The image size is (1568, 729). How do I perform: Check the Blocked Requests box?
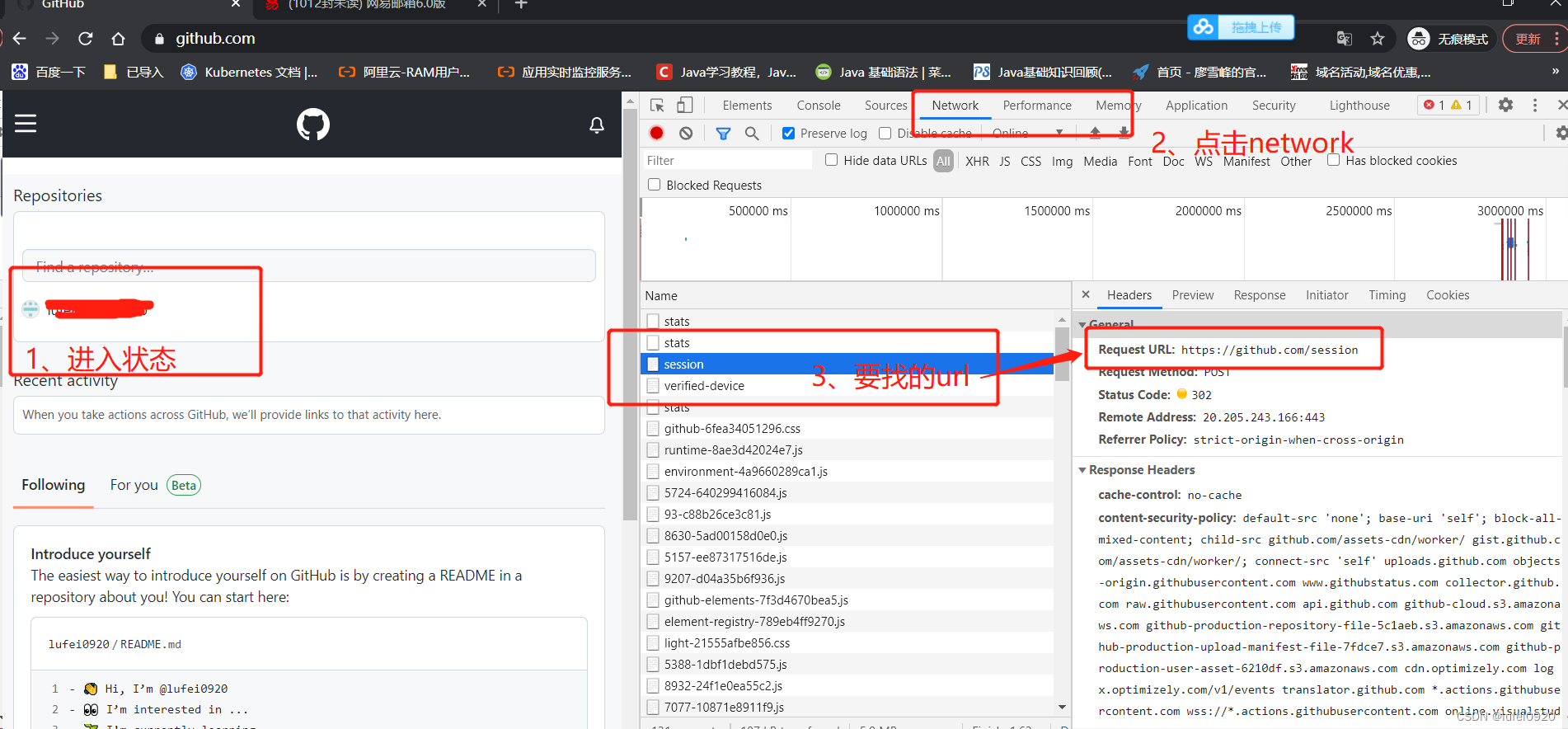pos(655,185)
